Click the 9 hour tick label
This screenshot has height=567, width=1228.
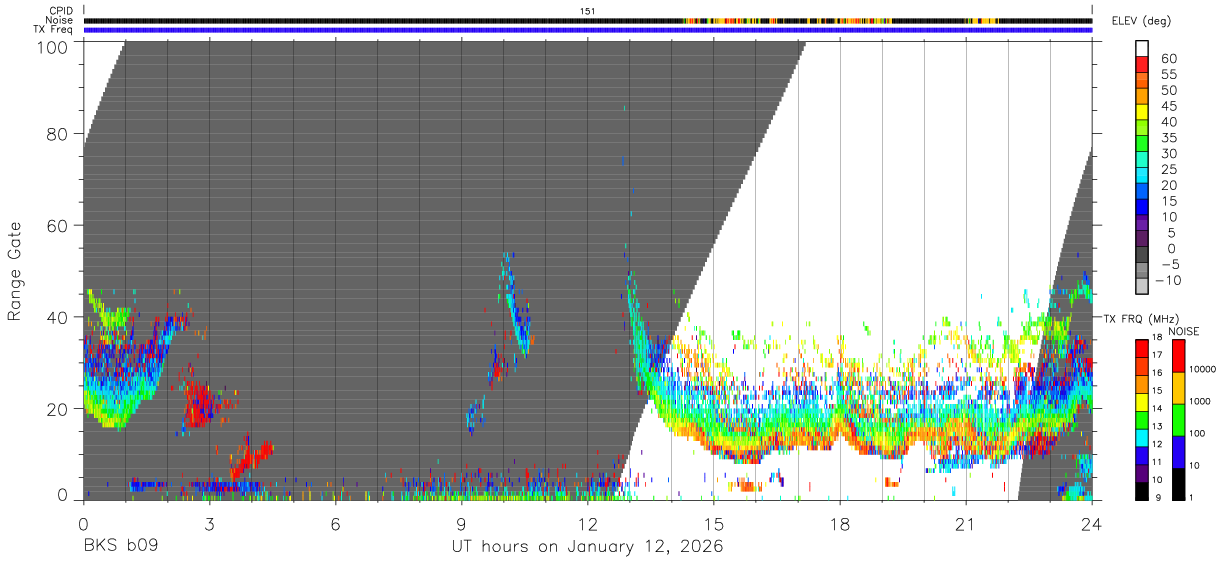[461, 523]
